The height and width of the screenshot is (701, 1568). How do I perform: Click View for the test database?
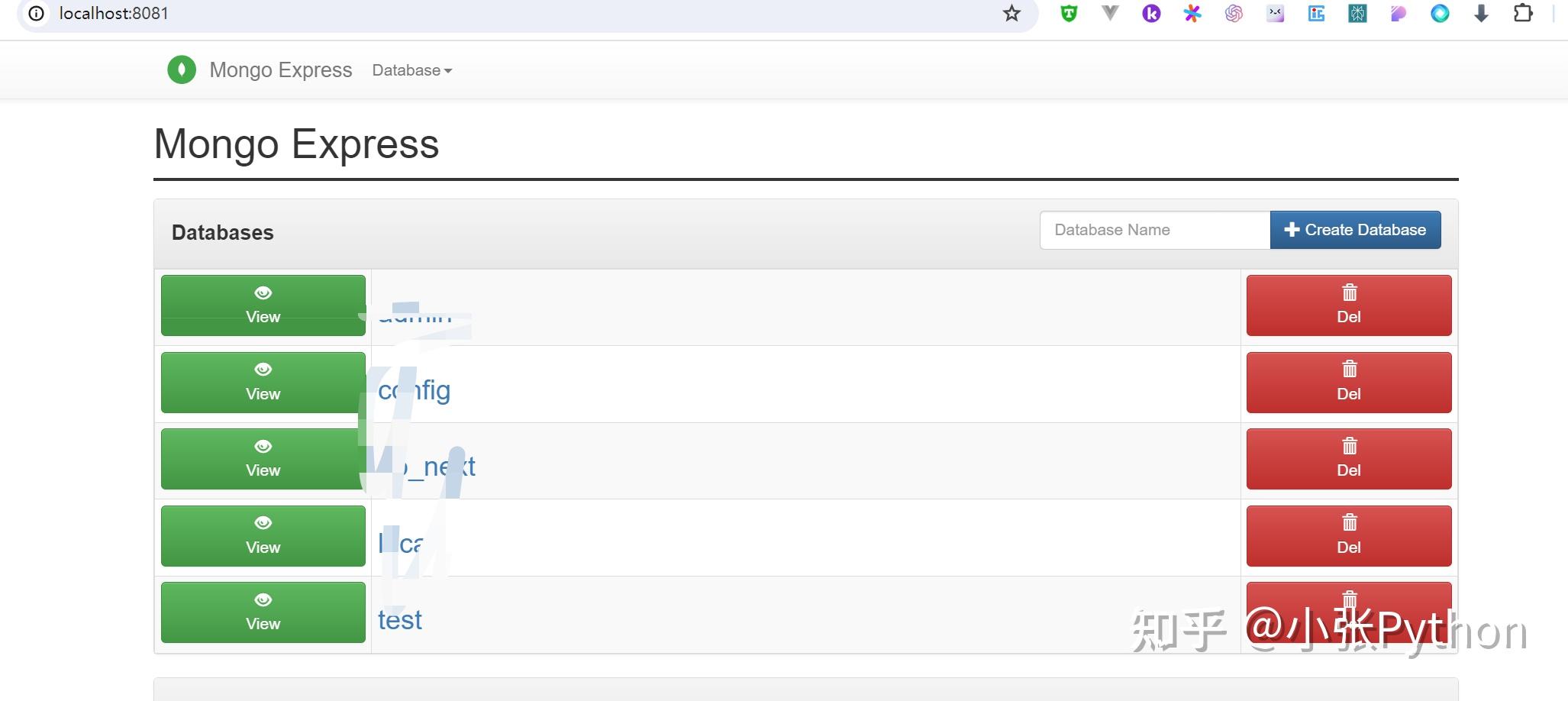pos(263,612)
